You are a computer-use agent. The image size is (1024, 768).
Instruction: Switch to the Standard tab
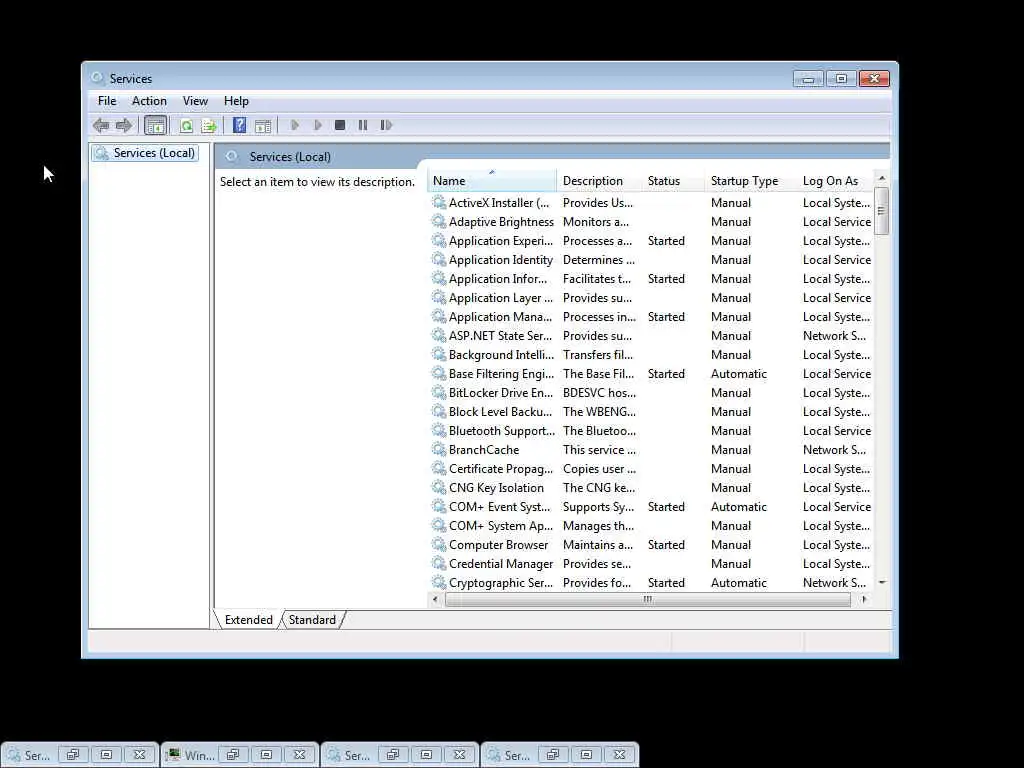coord(312,620)
